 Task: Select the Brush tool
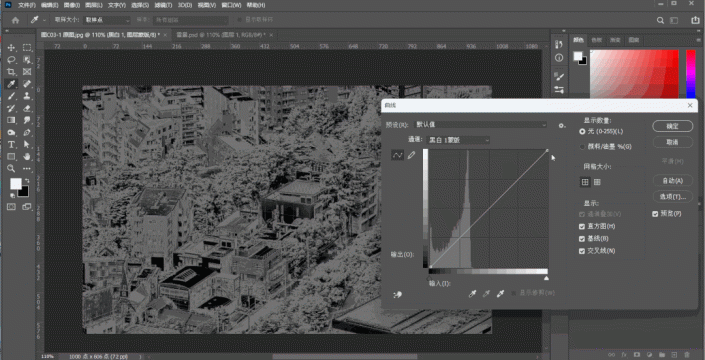click(x=11, y=96)
